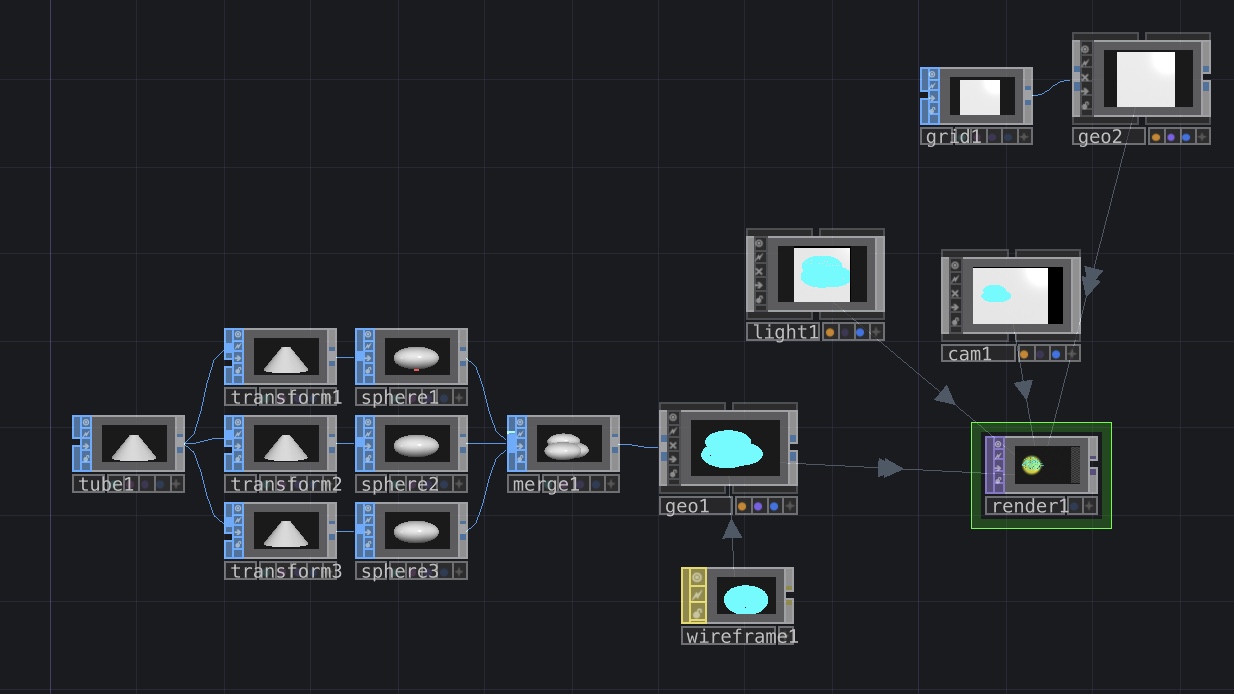The image size is (1234, 694).
Task: Toggle the purple flag dot on geo1
Action: [x=758, y=506]
